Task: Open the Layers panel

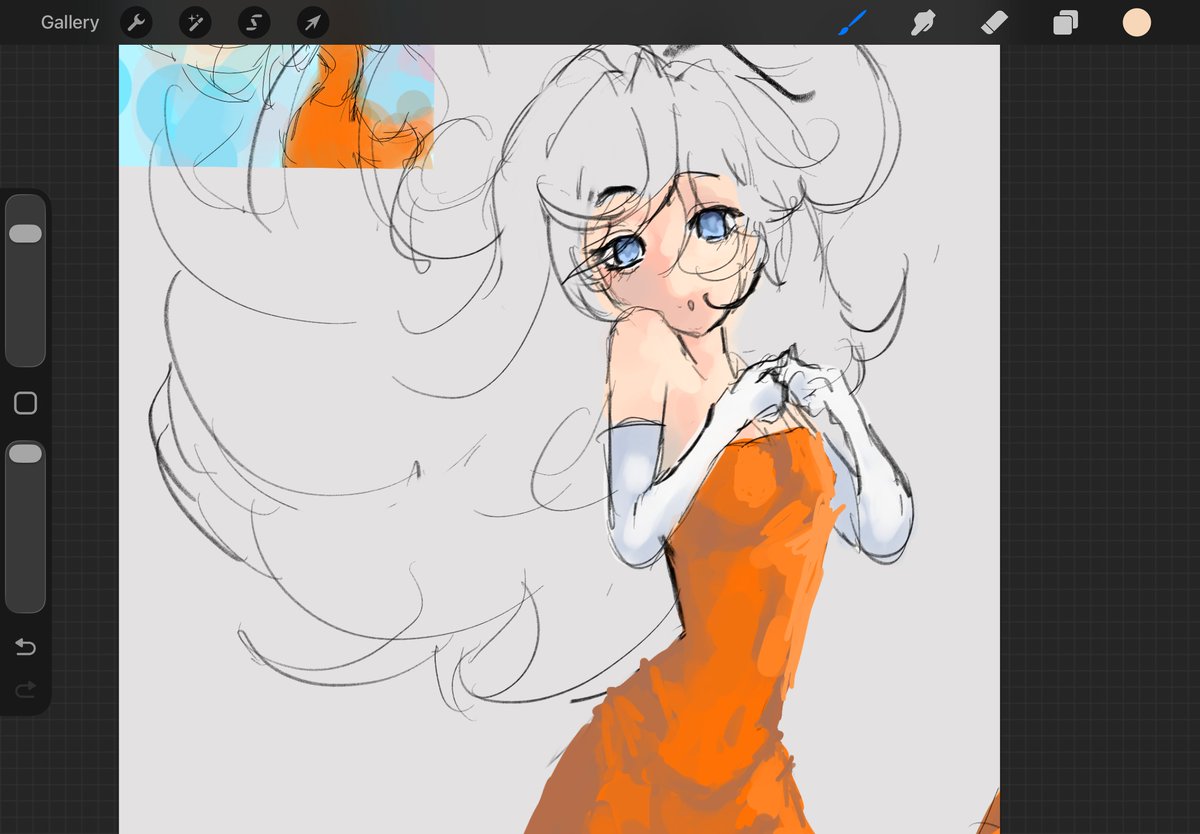Action: pos(1065,23)
